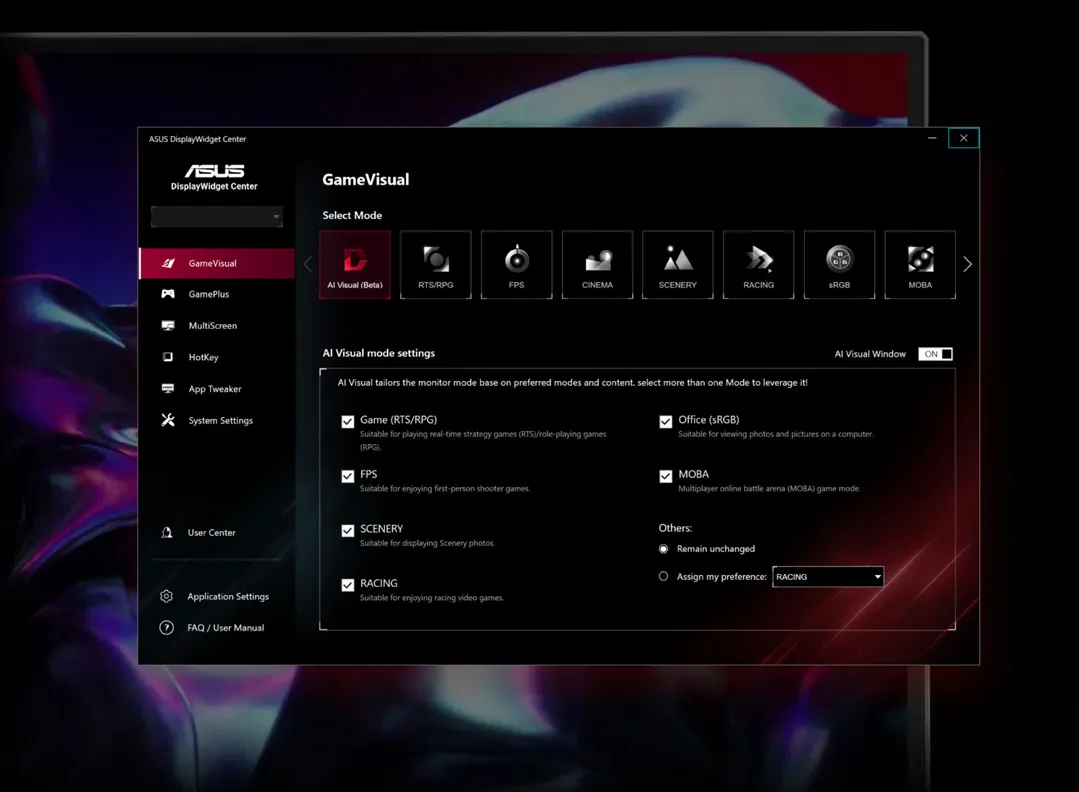Minimize the DisplayWidget Center window
This screenshot has width=1079, height=792.
932,138
